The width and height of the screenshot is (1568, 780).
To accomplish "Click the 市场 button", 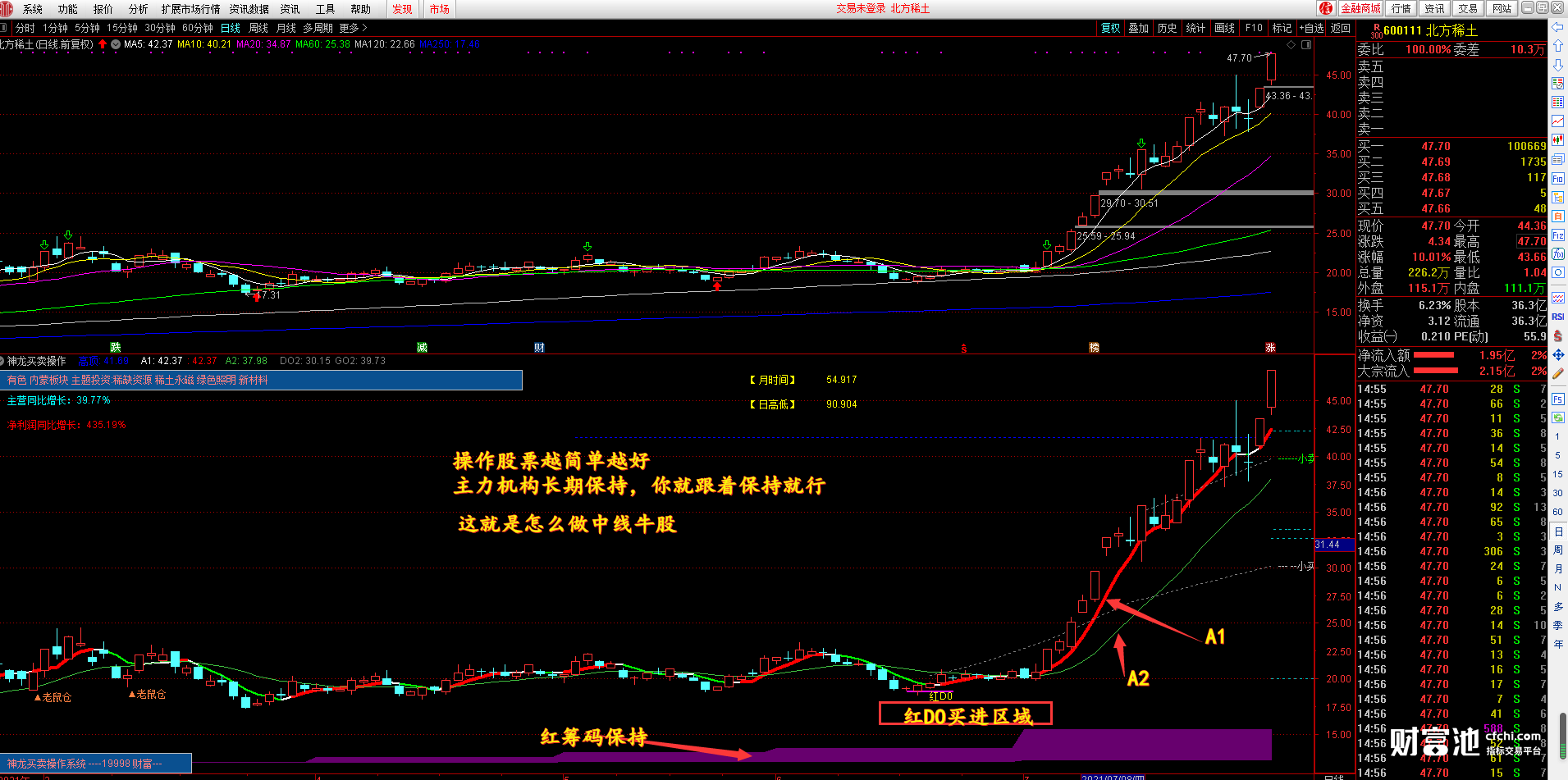I will click(x=440, y=9).
